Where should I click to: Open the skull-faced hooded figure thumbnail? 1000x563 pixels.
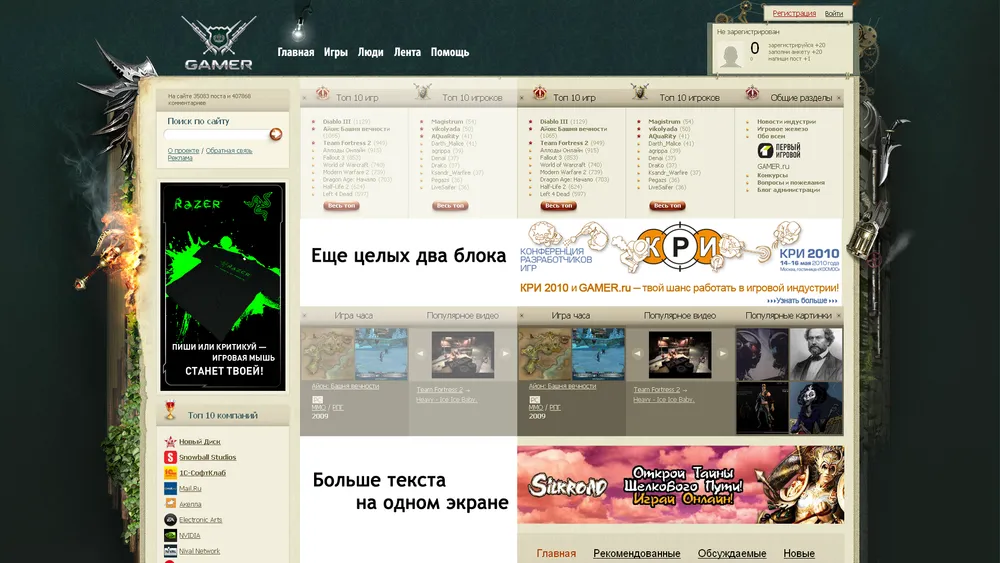(x=816, y=408)
